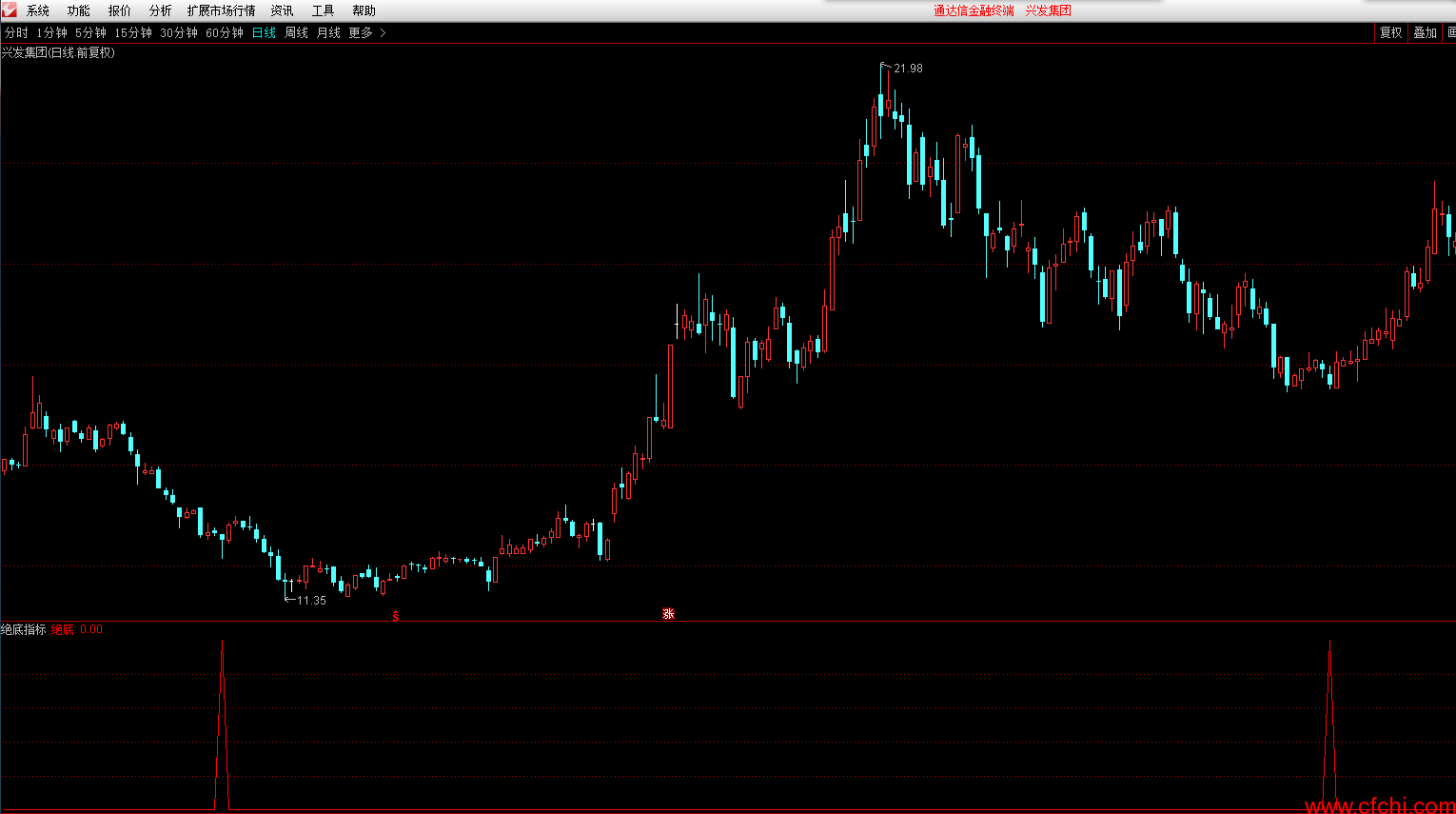Open the 扩展市场行情 menu
Viewport: 1456px width, 814px height.
coord(222,10)
